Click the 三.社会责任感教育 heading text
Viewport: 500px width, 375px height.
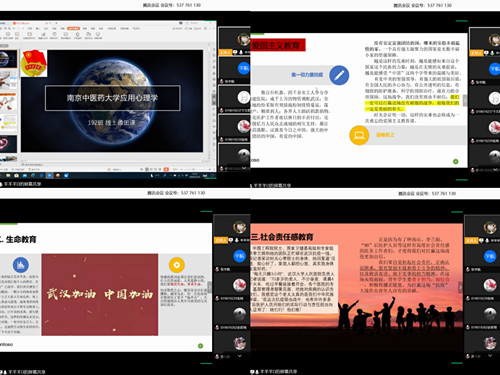coord(282,237)
